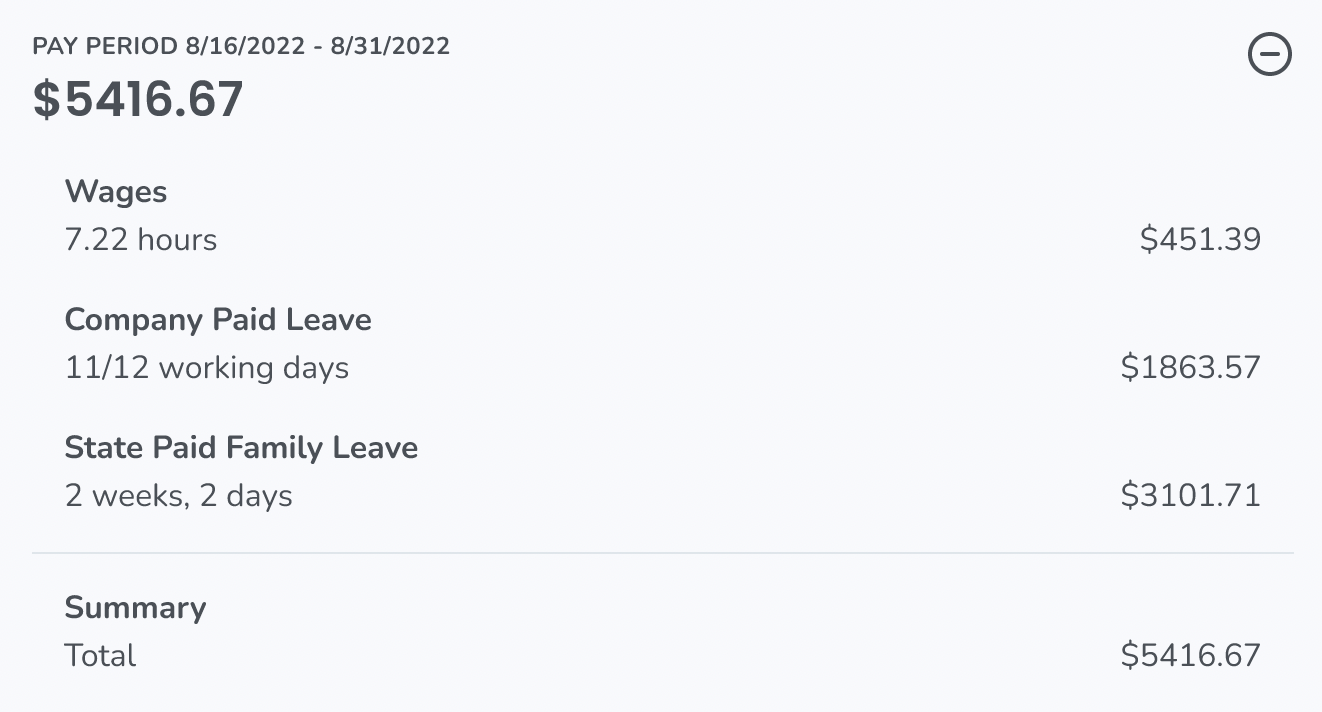The height and width of the screenshot is (712, 1322).
Task: Click the State Paid Family Leave heading
Action: coord(241,447)
